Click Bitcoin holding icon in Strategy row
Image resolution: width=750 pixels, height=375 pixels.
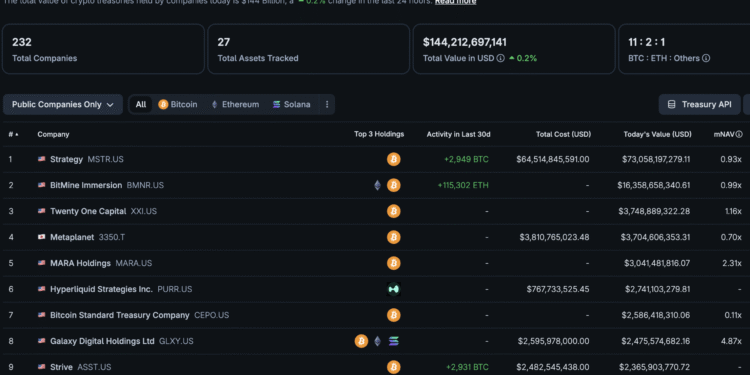coord(394,159)
